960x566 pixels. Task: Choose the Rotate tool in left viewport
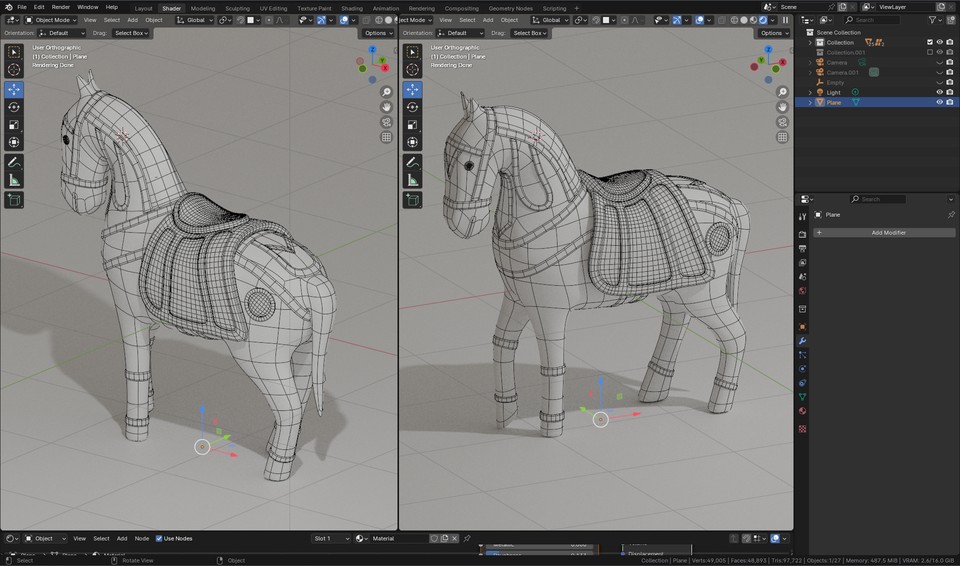click(14, 107)
